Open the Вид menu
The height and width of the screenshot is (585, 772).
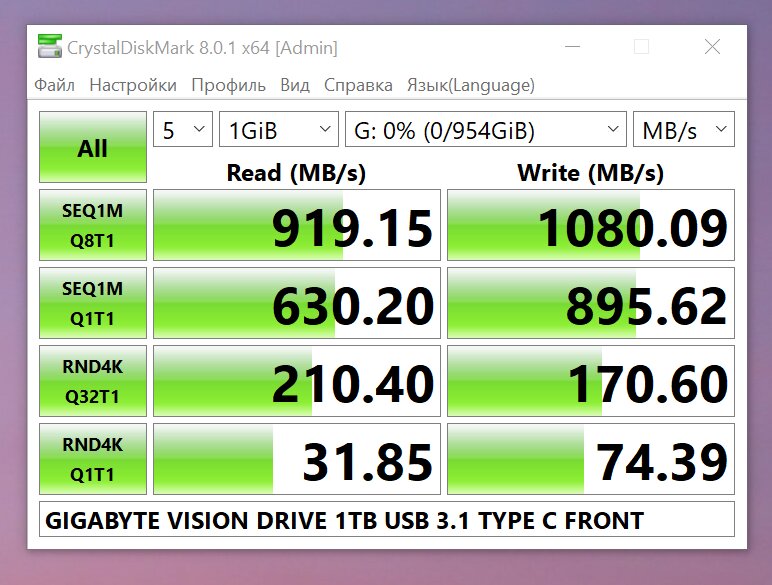pyautogui.click(x=295, y=85)
